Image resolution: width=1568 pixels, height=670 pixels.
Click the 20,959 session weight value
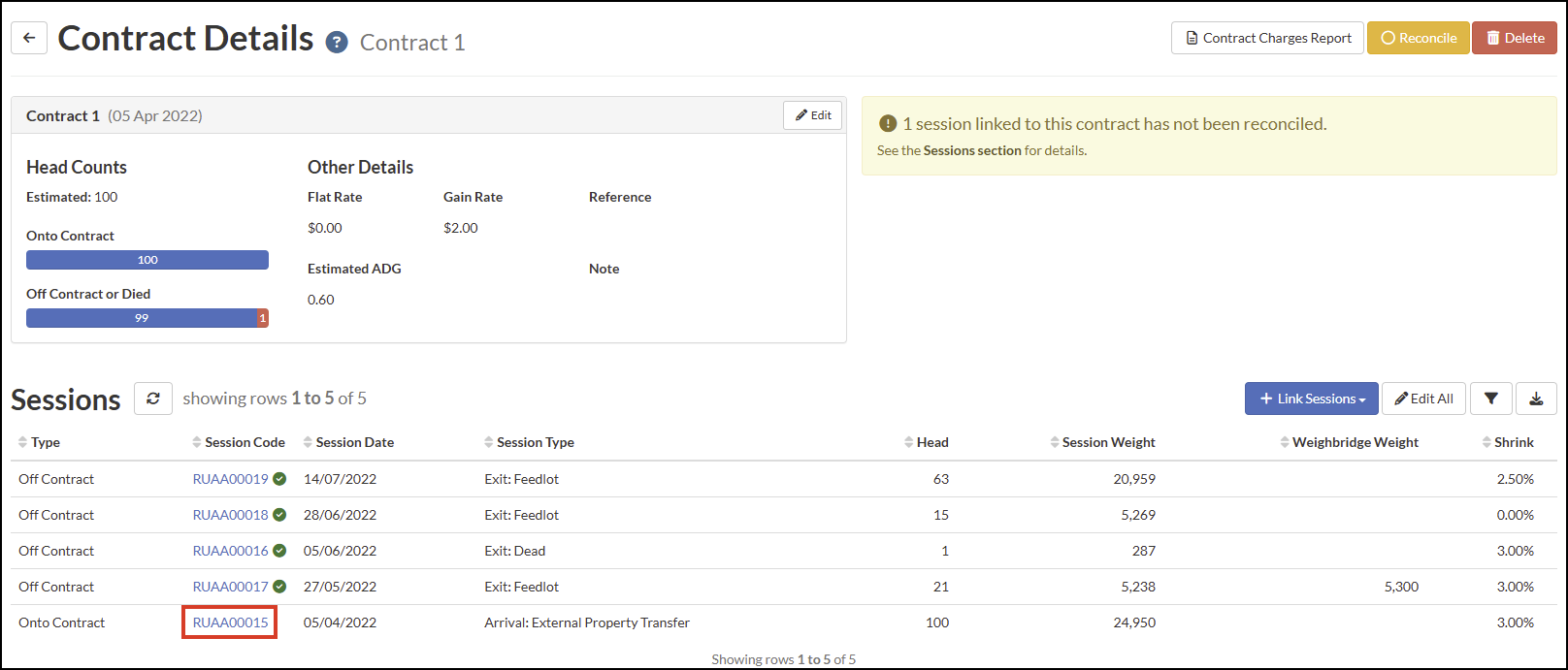pos(1134,479)
